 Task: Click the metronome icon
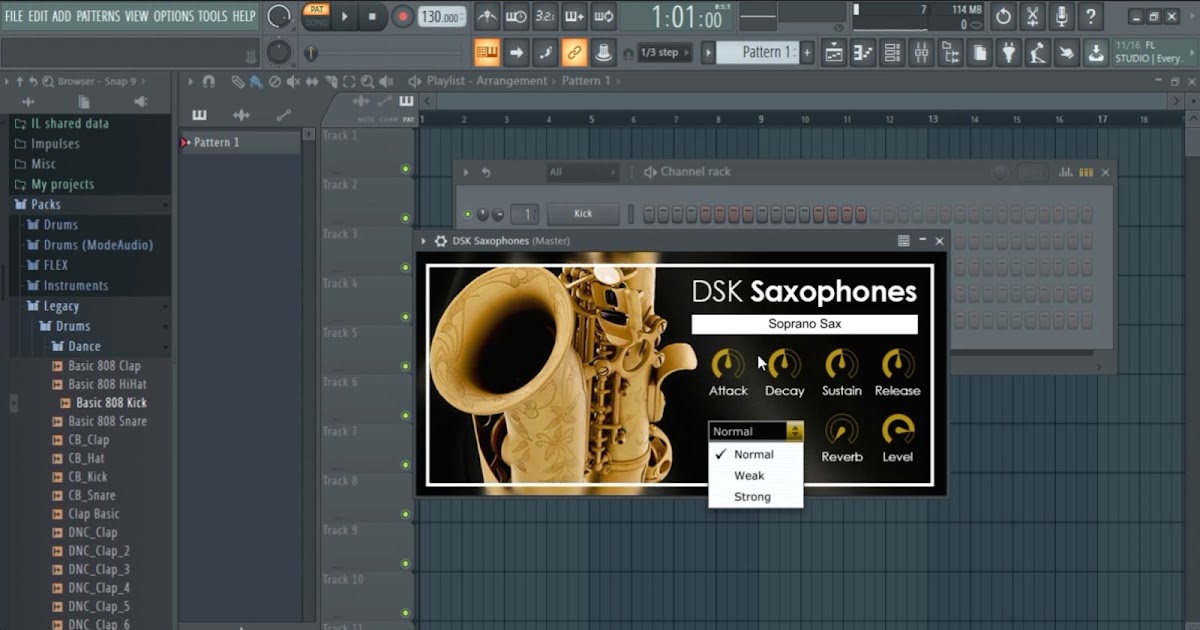click(486, 16)
